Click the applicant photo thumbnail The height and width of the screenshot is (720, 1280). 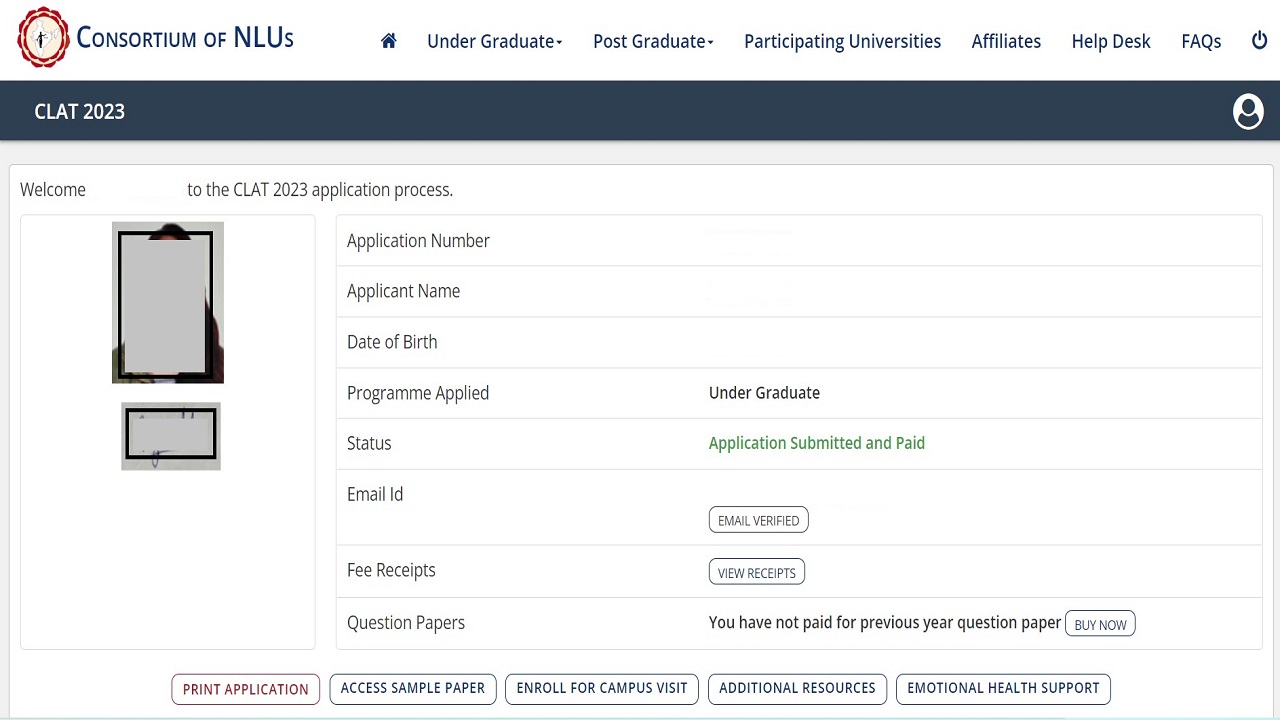coord(167,303)
